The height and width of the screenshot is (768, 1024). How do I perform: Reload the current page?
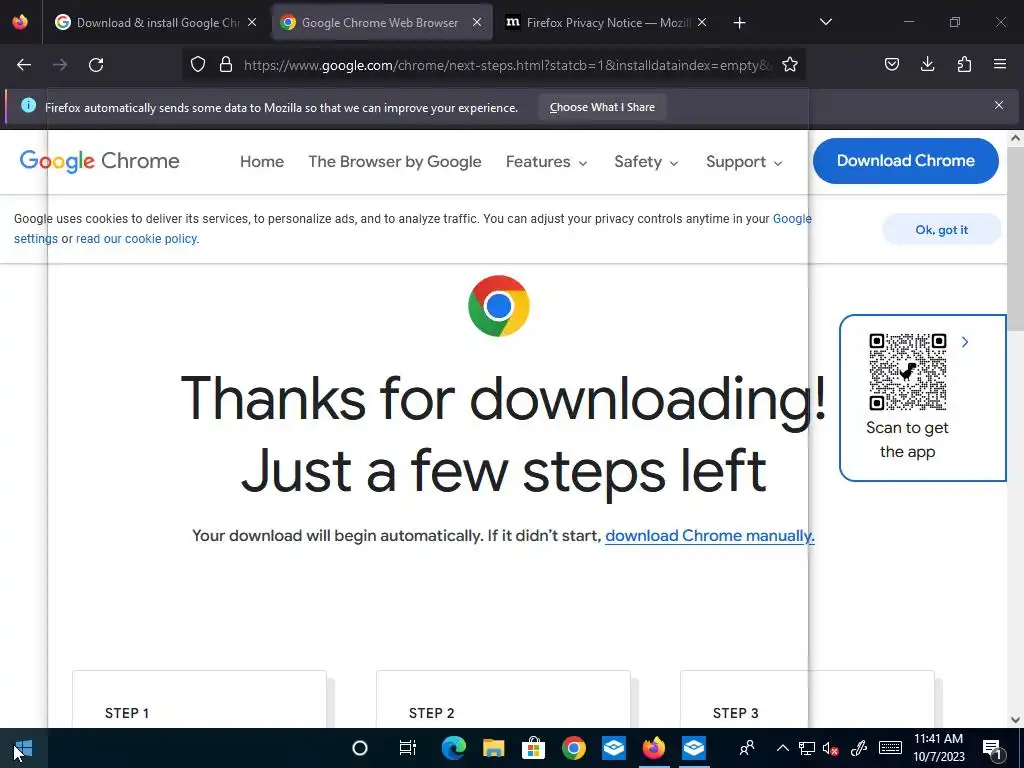coord(96,65)
